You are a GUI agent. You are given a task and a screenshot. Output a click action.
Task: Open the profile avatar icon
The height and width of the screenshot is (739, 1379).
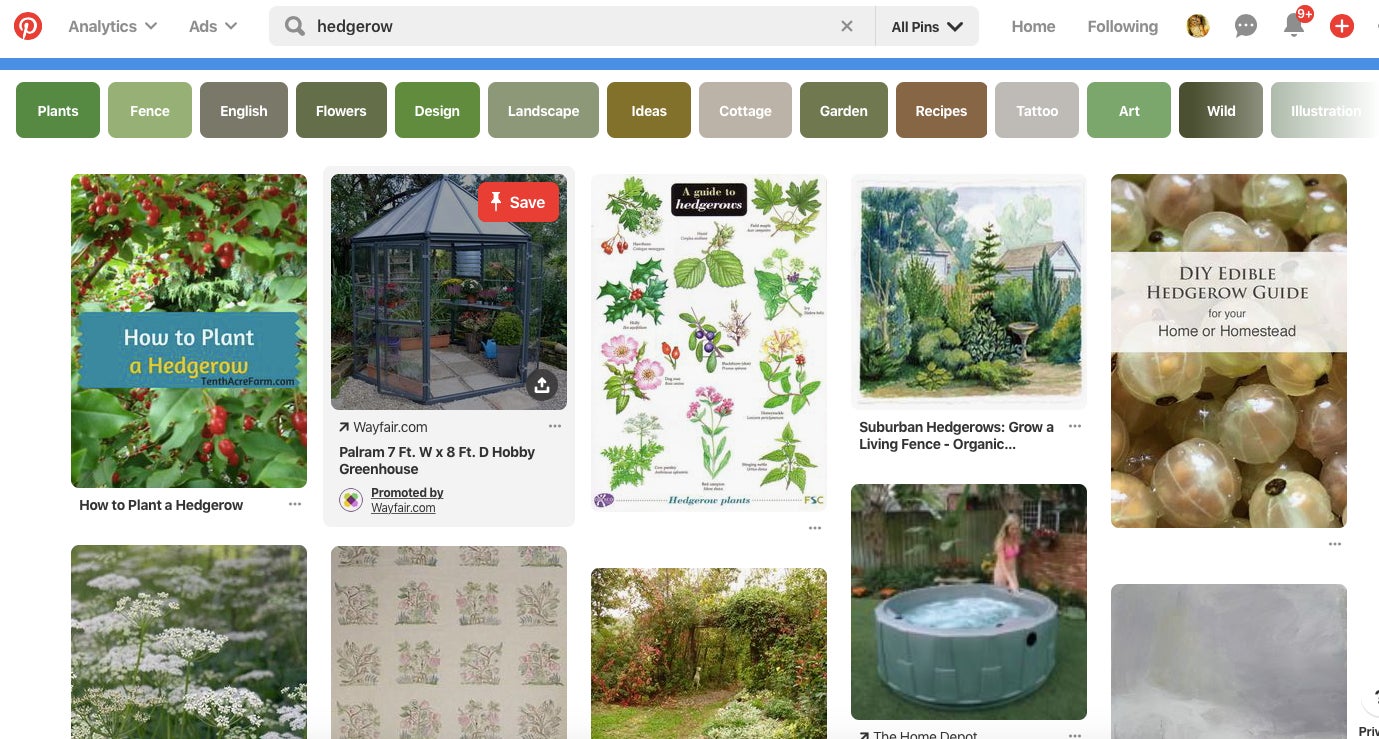(1198, 27)
